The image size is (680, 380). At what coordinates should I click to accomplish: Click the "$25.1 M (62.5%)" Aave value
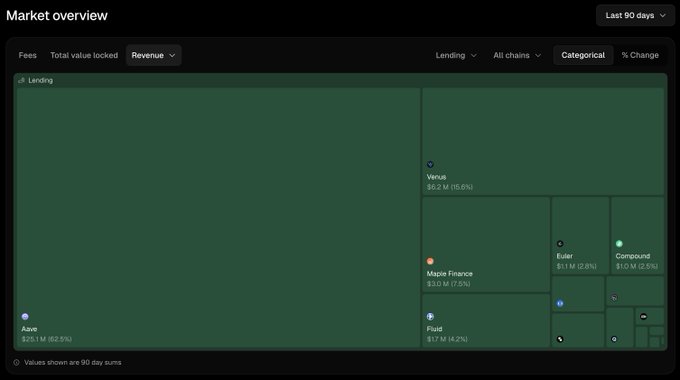tap(47, 339)
